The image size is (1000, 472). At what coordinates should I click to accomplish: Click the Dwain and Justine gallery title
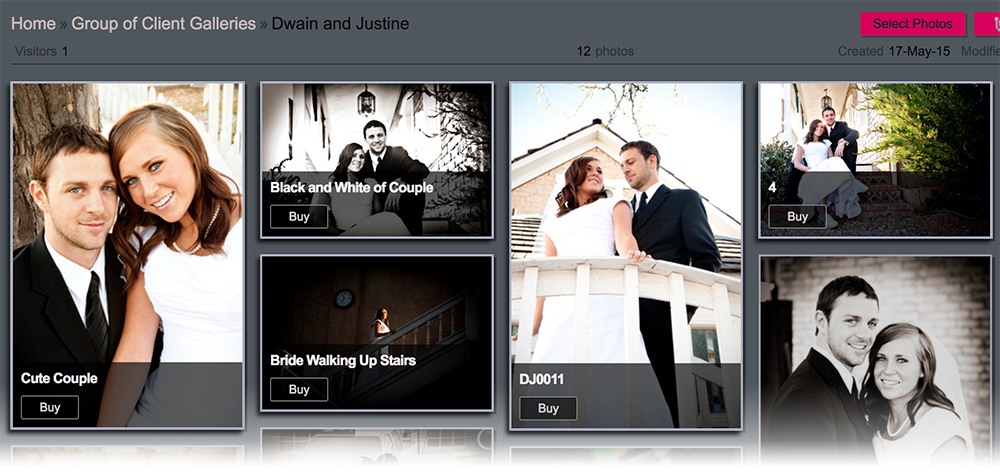click(340, 24)
